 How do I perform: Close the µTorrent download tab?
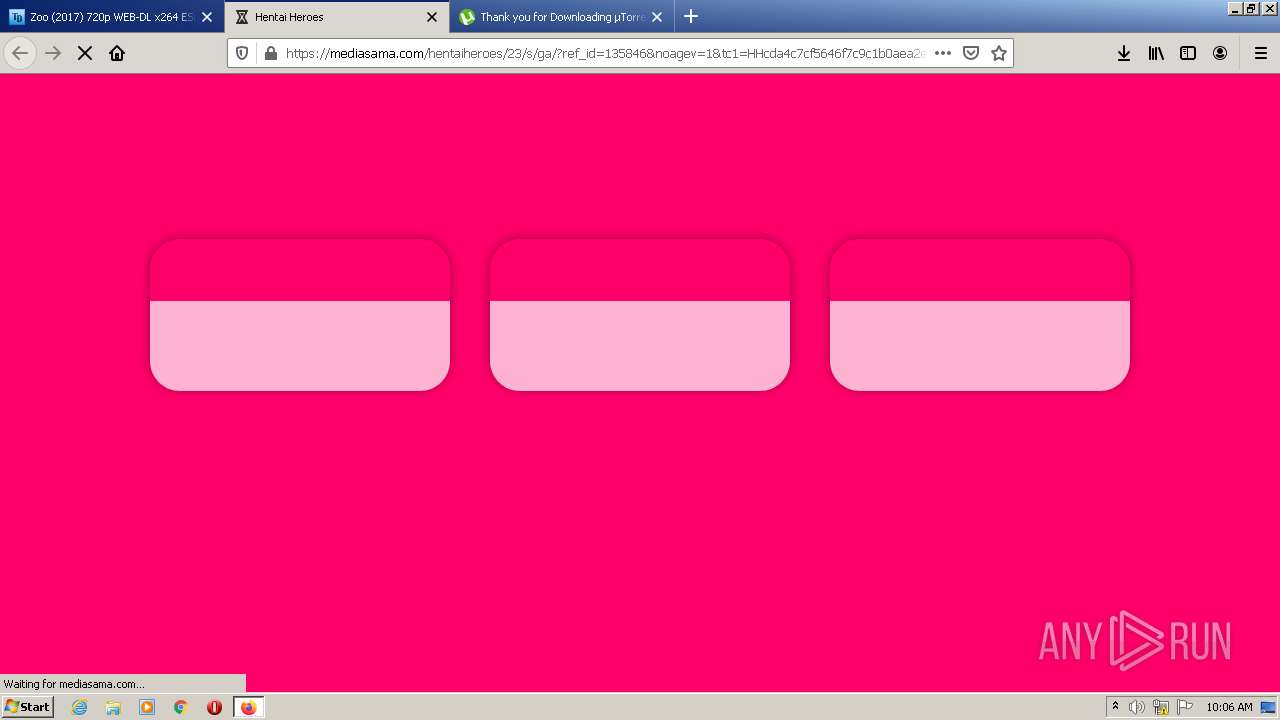[x=657, y=17]
